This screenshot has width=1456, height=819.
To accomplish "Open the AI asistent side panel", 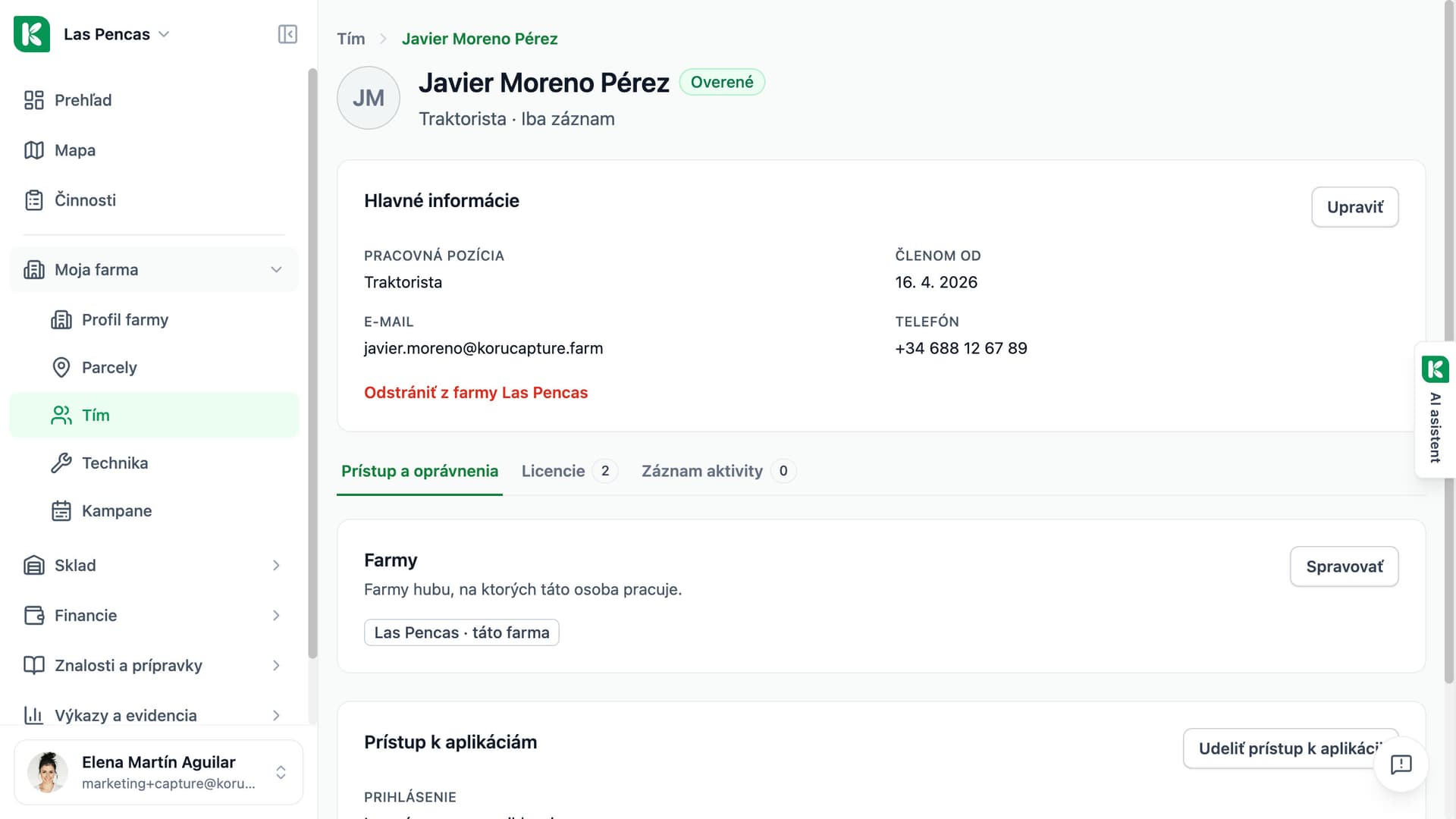I will pos(1435,409).
